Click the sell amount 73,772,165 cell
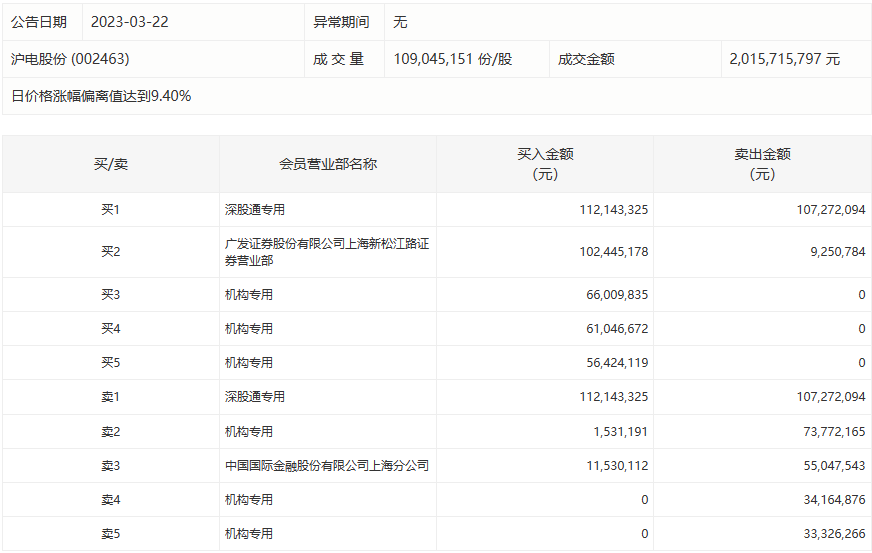 831,431
